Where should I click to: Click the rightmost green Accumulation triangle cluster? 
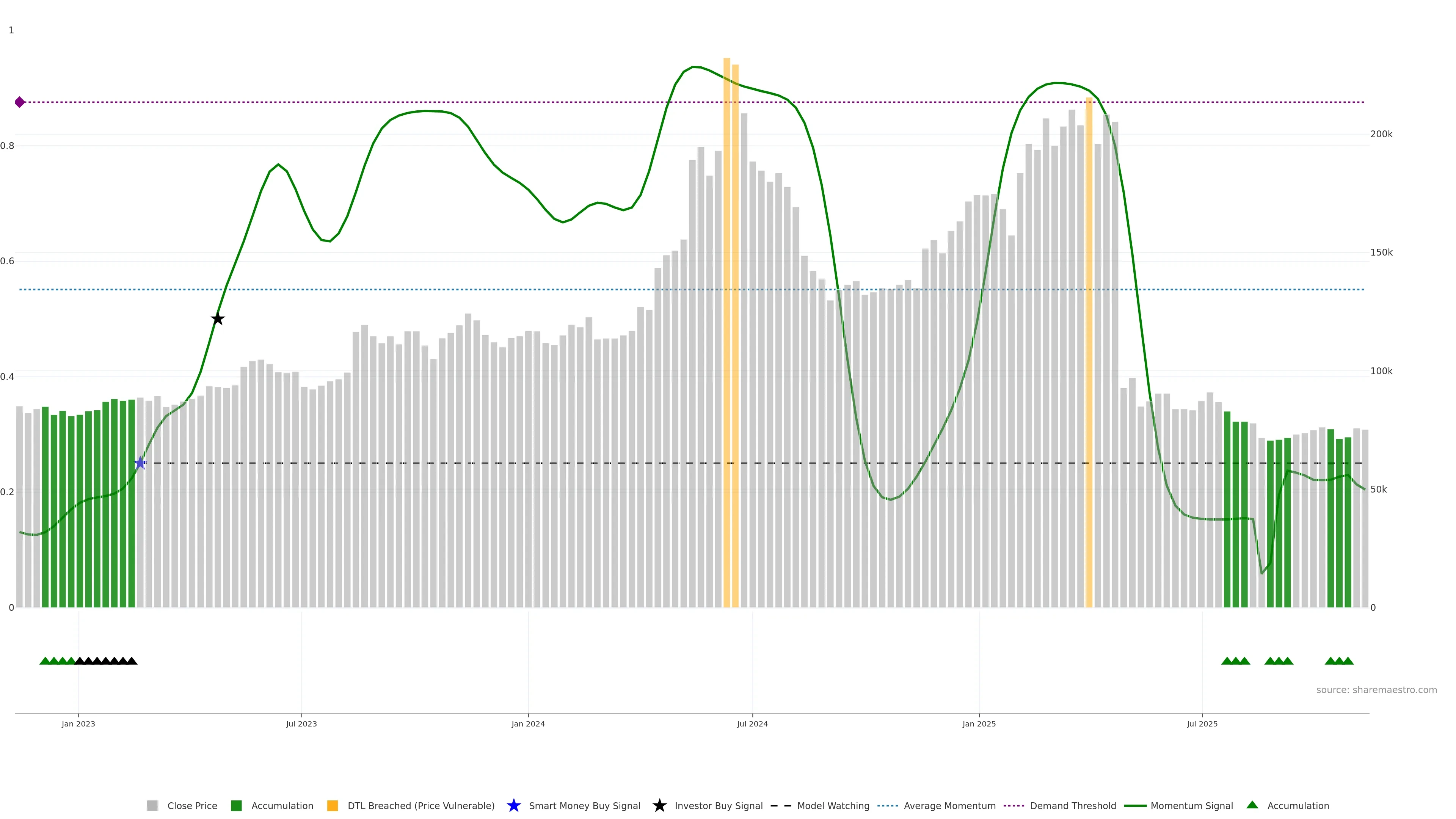[1339, 661]
